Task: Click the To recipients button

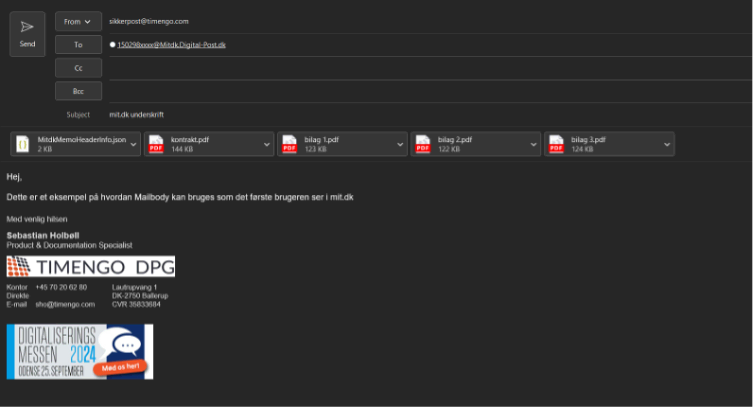Action: 78,44
